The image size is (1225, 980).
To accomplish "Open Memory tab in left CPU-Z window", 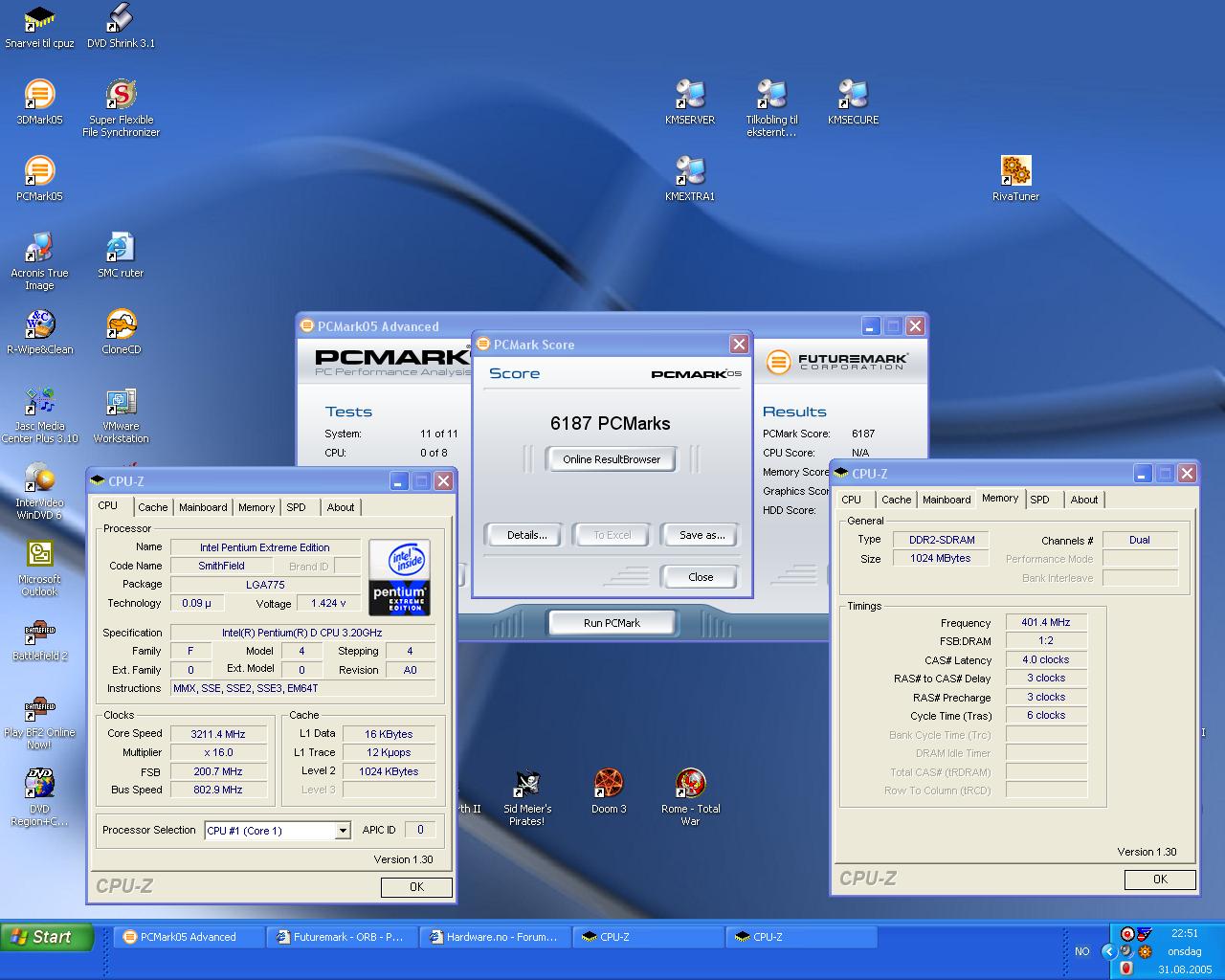I will [x=256, y=507].
